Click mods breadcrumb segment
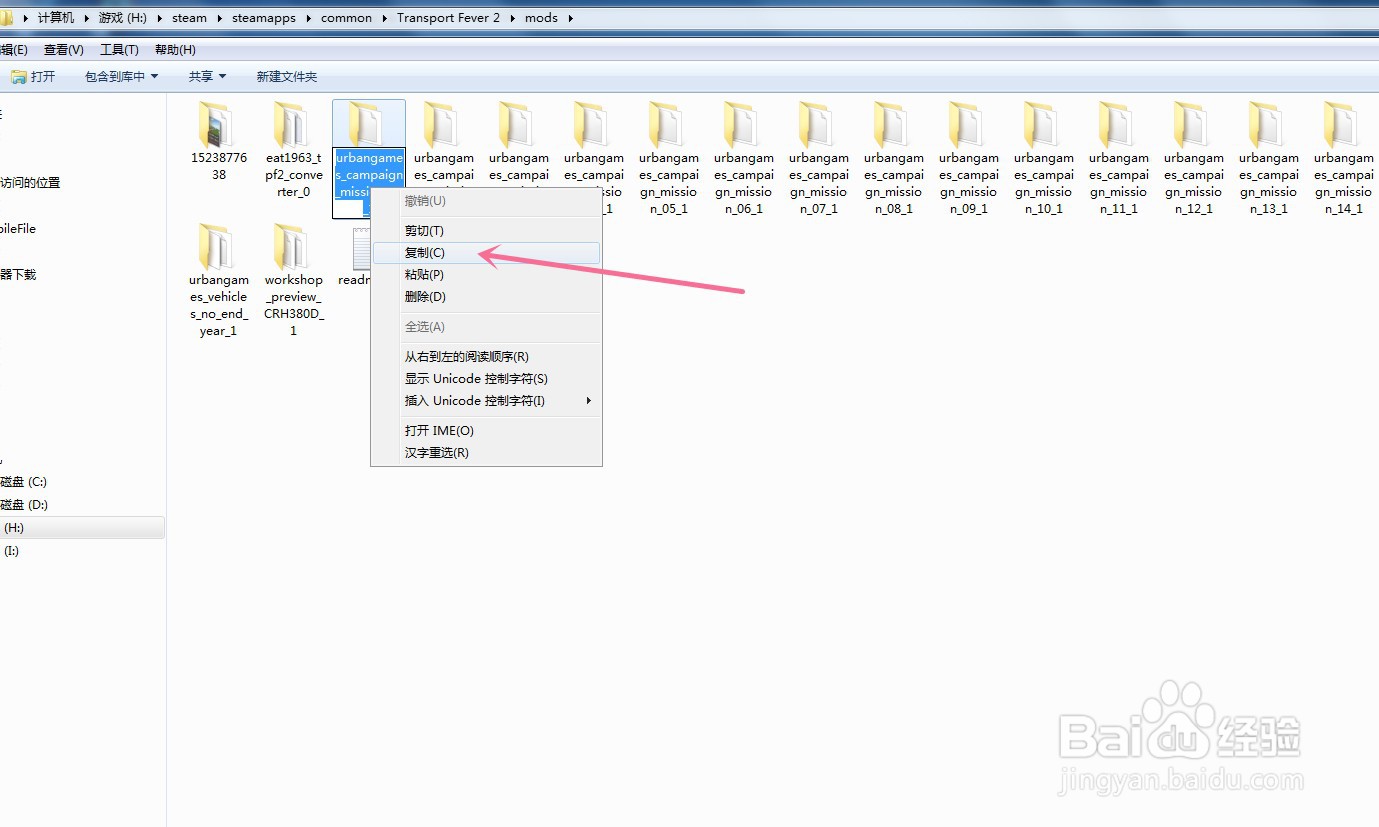The height and width of the screenshot is (827, 1379). 541,18
